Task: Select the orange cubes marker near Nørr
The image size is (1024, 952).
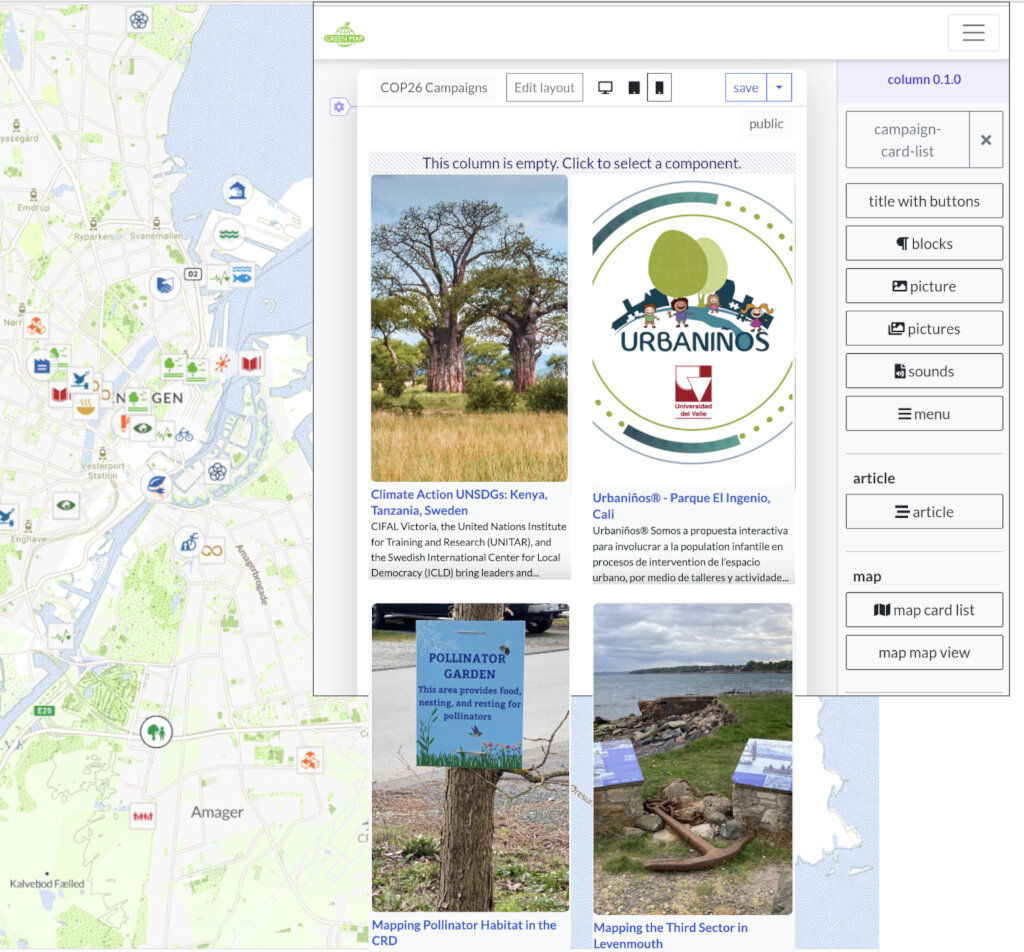Action: coord(37,325)
